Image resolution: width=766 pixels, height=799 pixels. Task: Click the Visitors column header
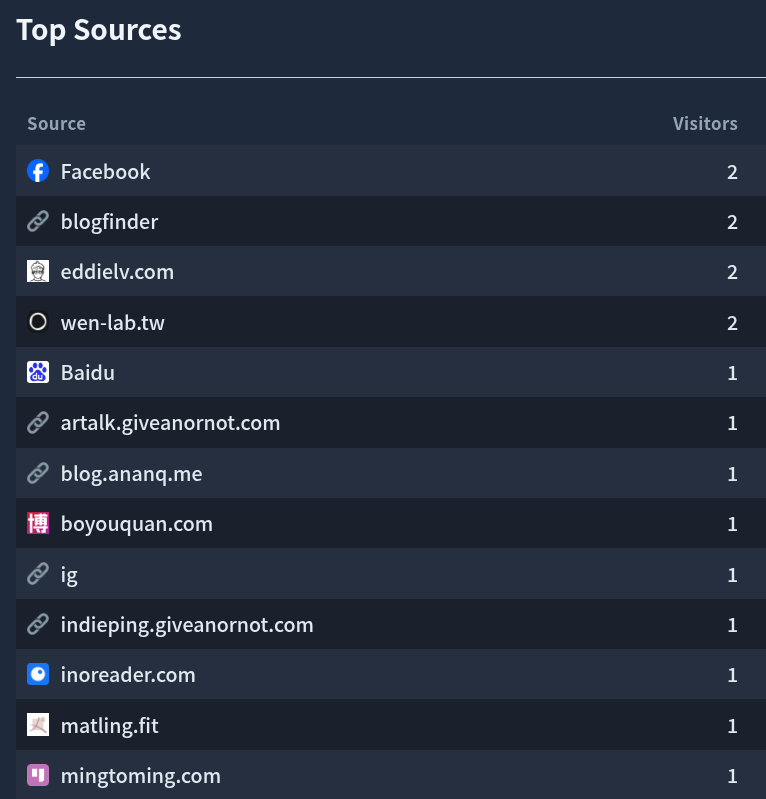point(705,123)
